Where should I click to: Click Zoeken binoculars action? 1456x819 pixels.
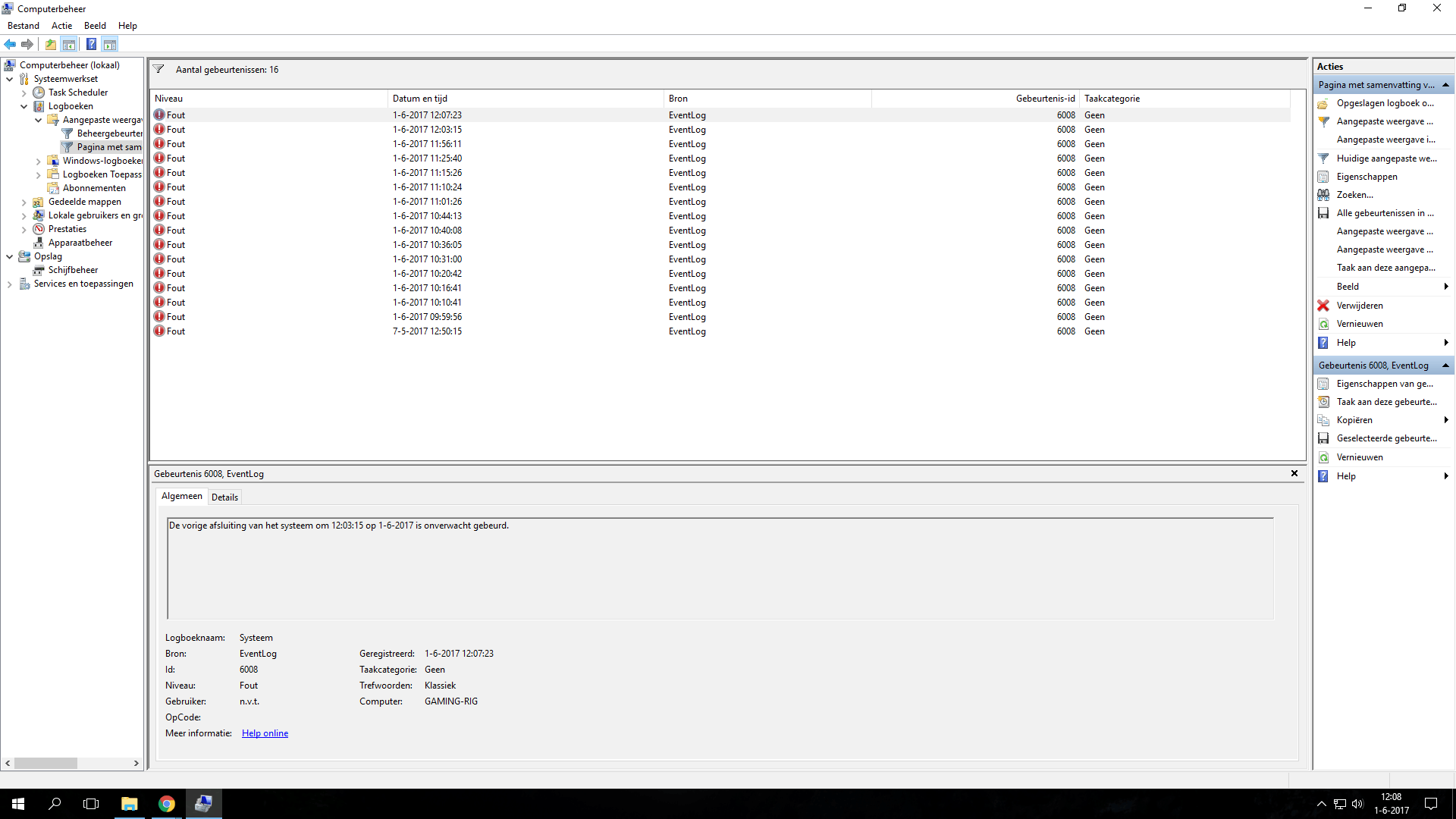pyautogui.click(x=1354, y=195)
